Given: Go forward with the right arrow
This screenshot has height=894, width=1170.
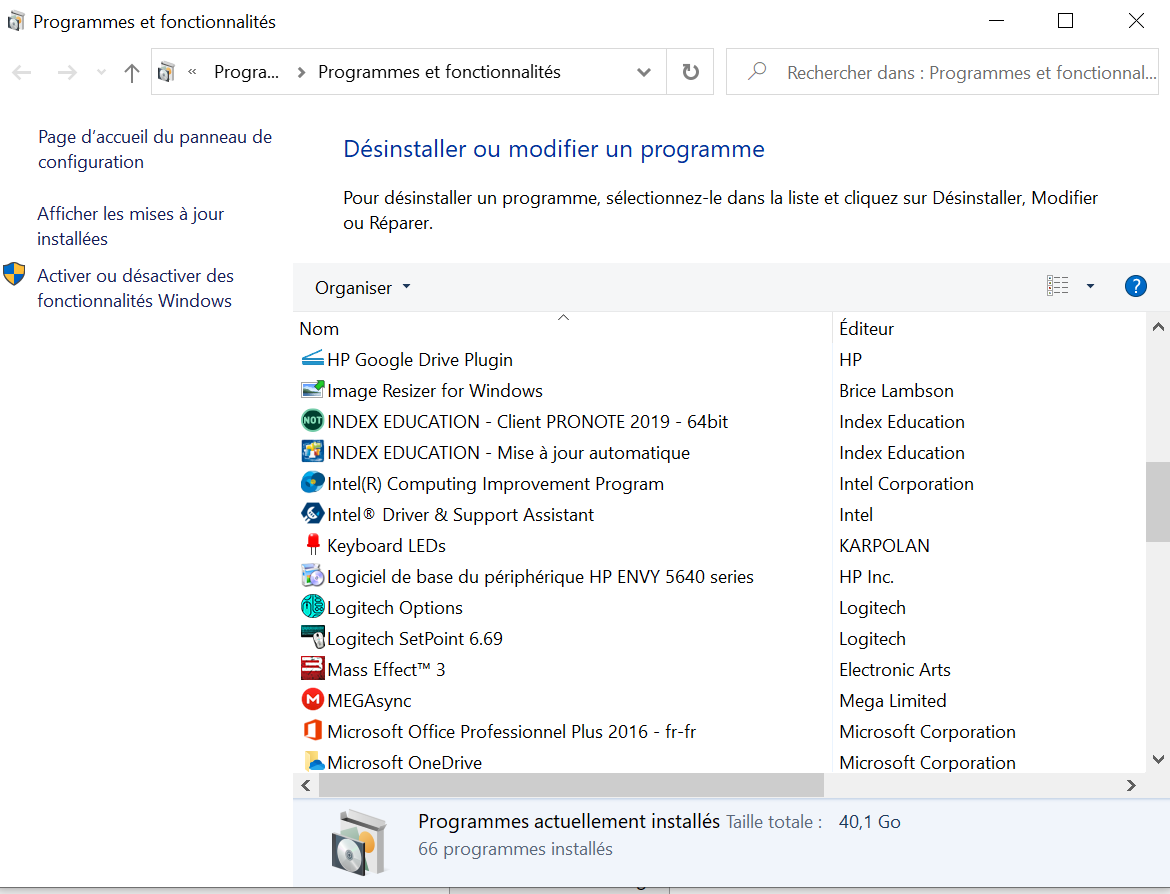Looking at the screenshot, I should 67,72.
